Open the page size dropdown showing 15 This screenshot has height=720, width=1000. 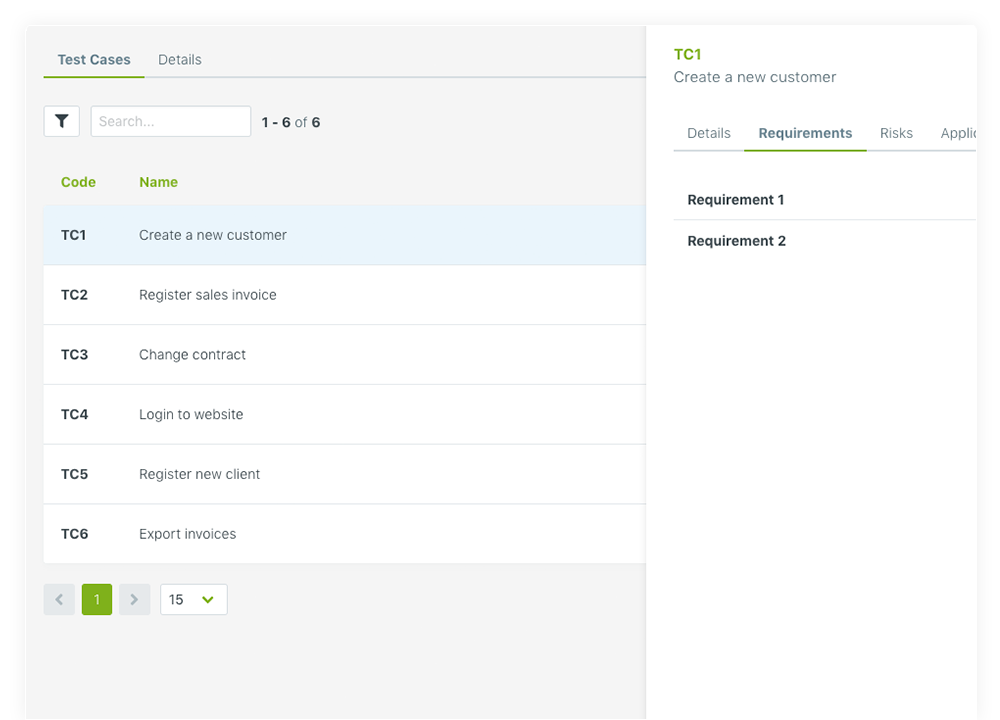pos(193,599)
